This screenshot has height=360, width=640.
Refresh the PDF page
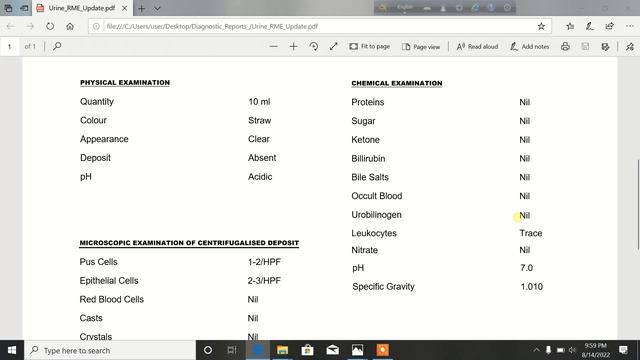50,26
